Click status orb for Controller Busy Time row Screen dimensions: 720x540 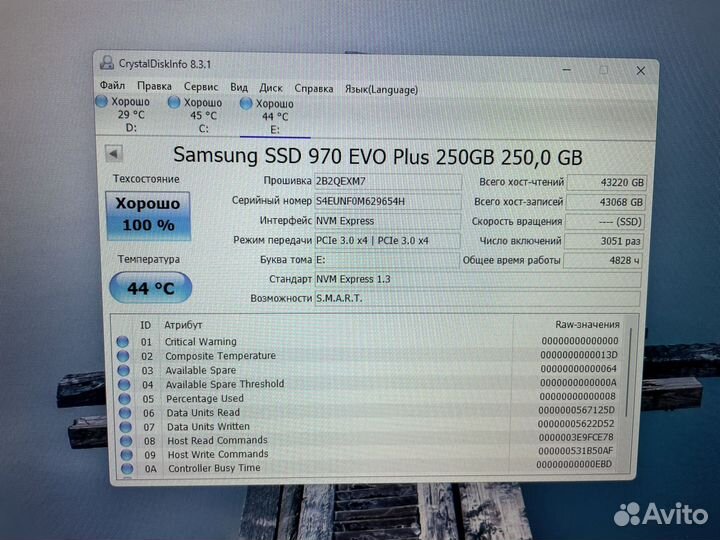tap(127, 469)
